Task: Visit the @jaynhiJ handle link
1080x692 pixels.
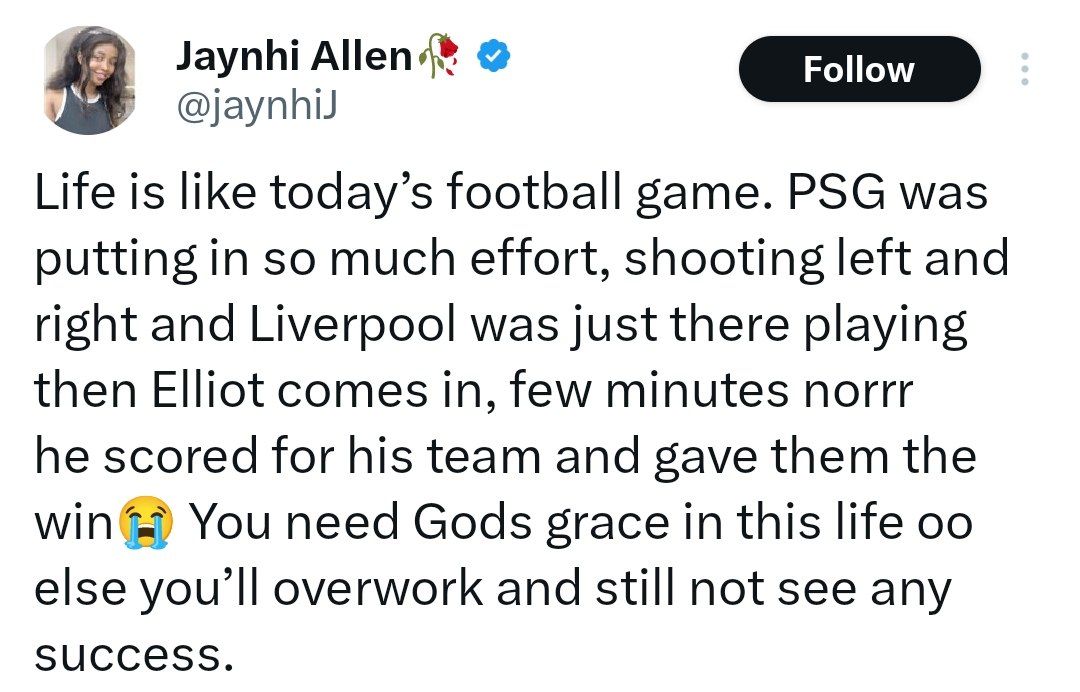Action: coord(257,107)
